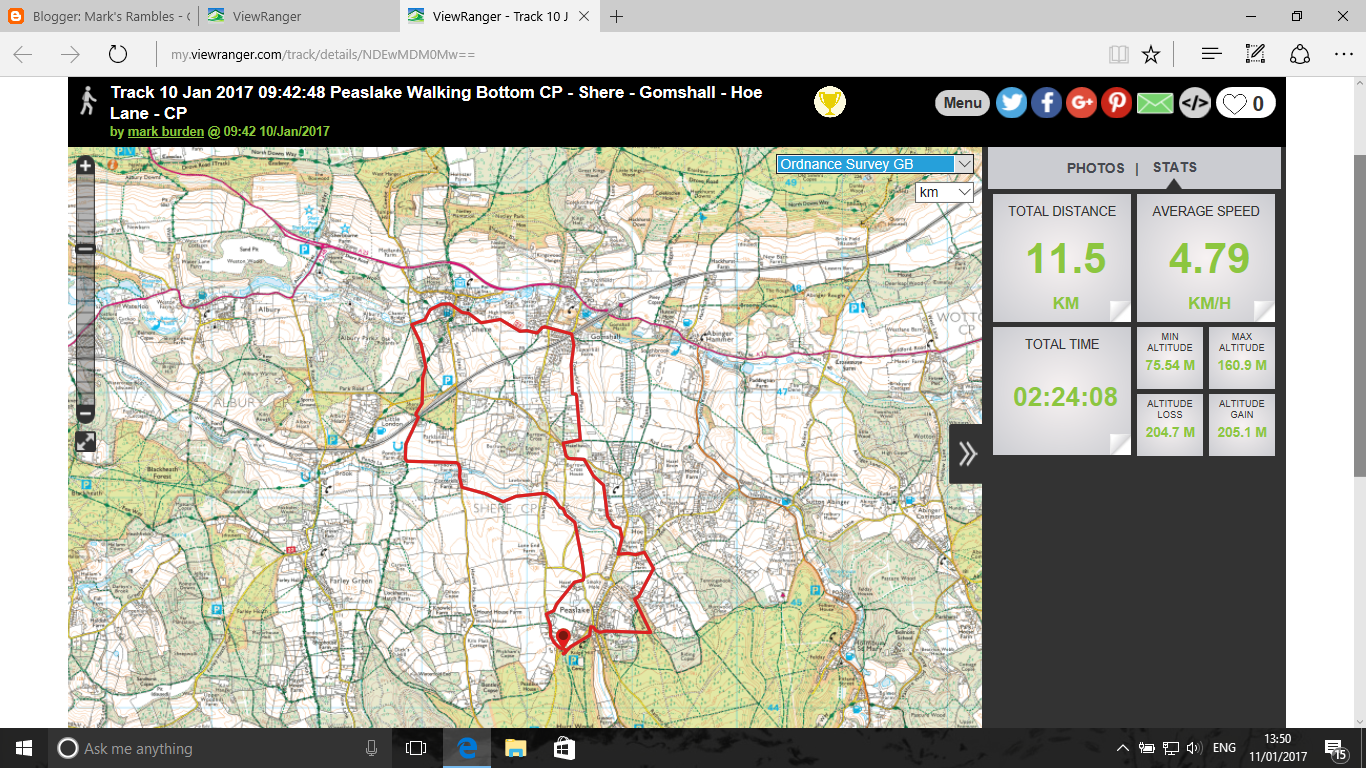This screenshot has width=1366, height=768.
Task: Click the walking person activity icon
Action: click(x=87, y=100)
